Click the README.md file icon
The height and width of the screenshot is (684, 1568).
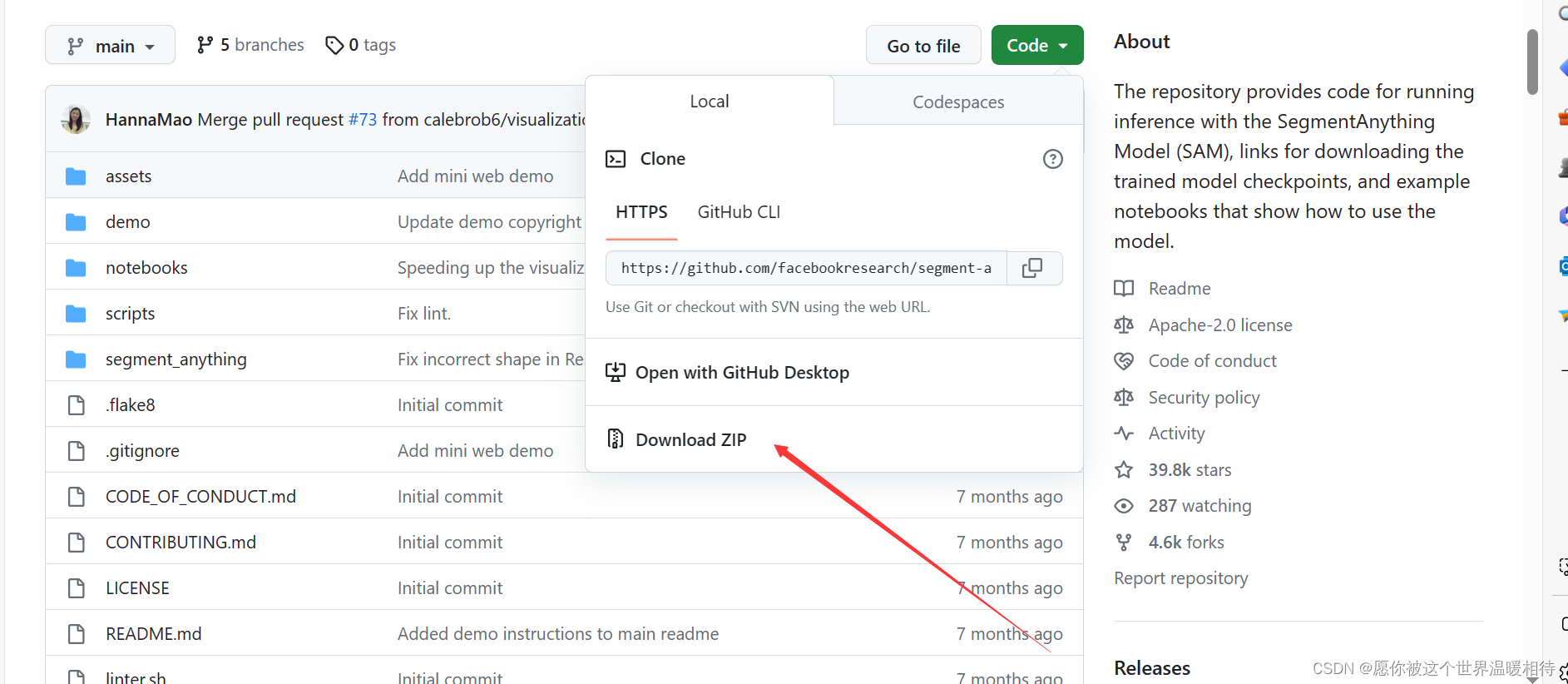76,634
